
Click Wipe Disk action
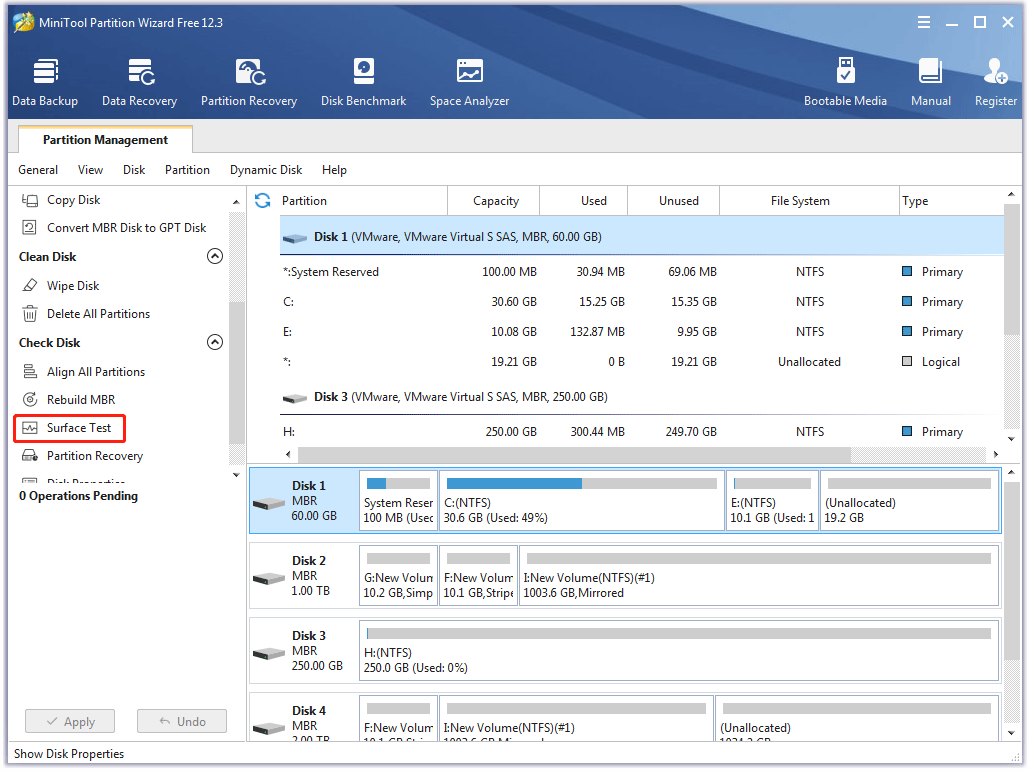pos(73,285)
